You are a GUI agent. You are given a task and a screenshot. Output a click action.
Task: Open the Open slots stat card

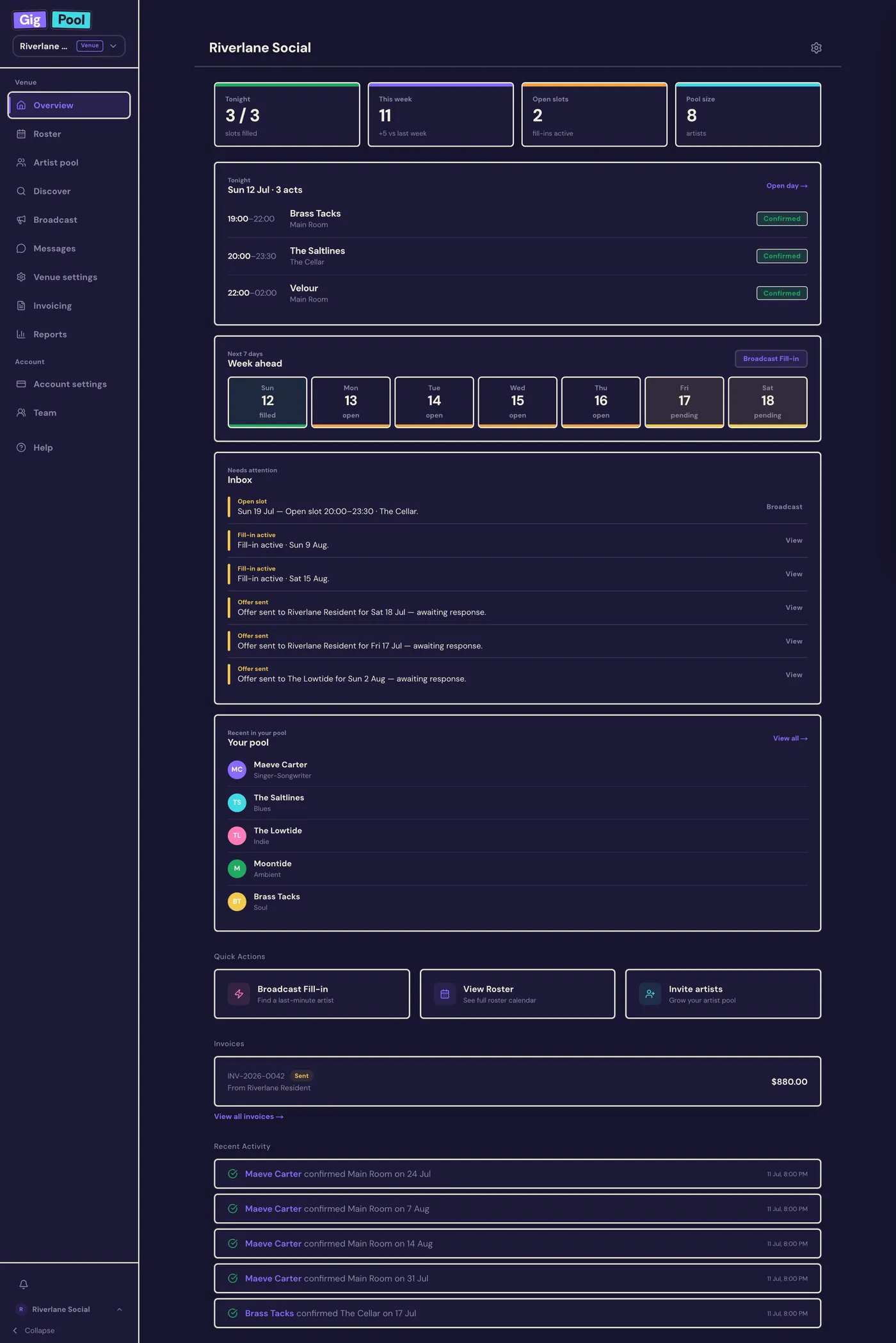tap(595, 115)
